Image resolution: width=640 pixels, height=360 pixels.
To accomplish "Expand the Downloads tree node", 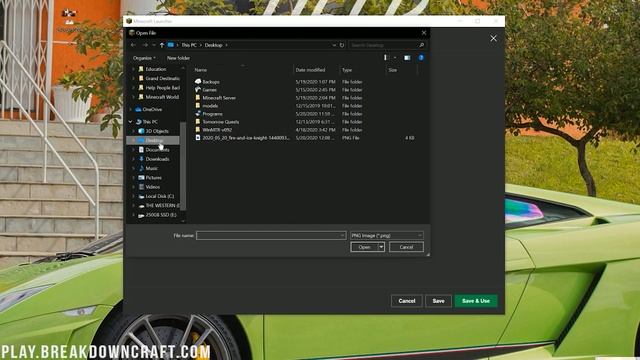I will 134,159.
